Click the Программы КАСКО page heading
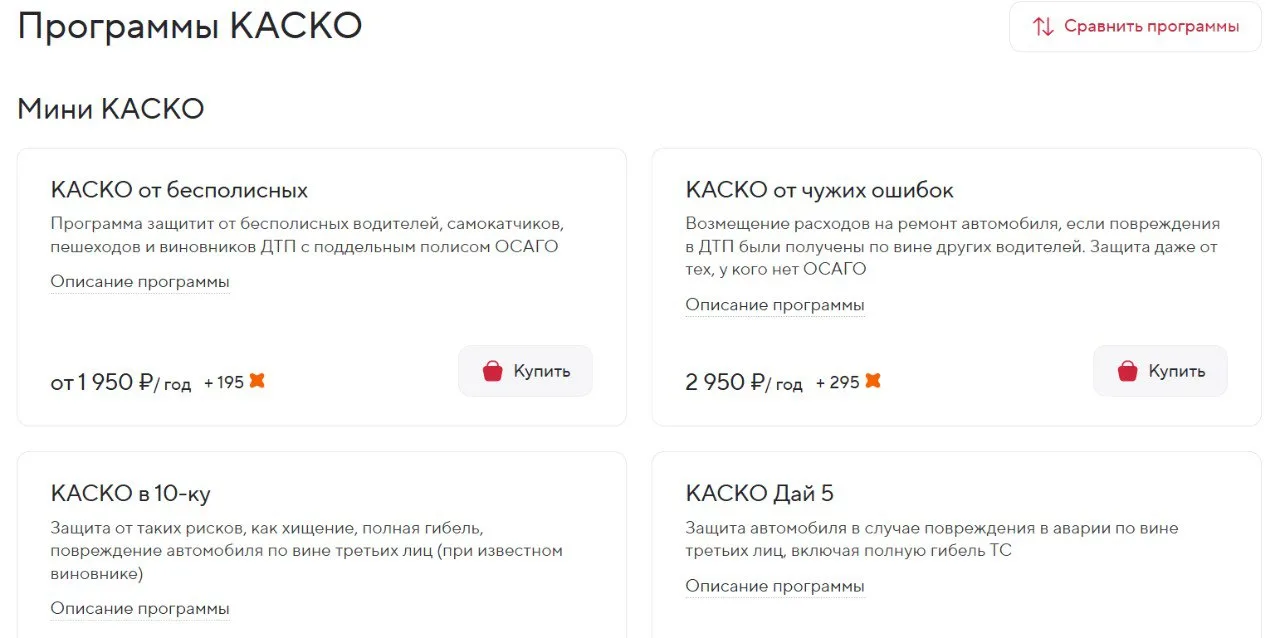 pyautogui.click(x=190, y=26)
